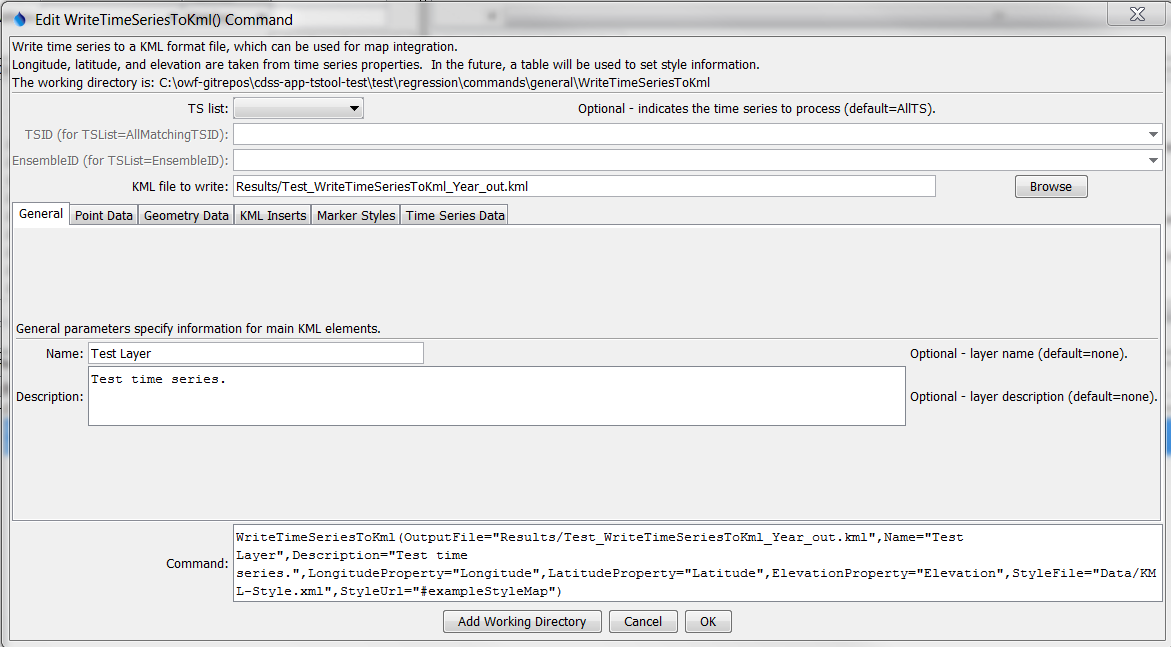
Task: Click the 'Command:' label
Action: point(197,564)
